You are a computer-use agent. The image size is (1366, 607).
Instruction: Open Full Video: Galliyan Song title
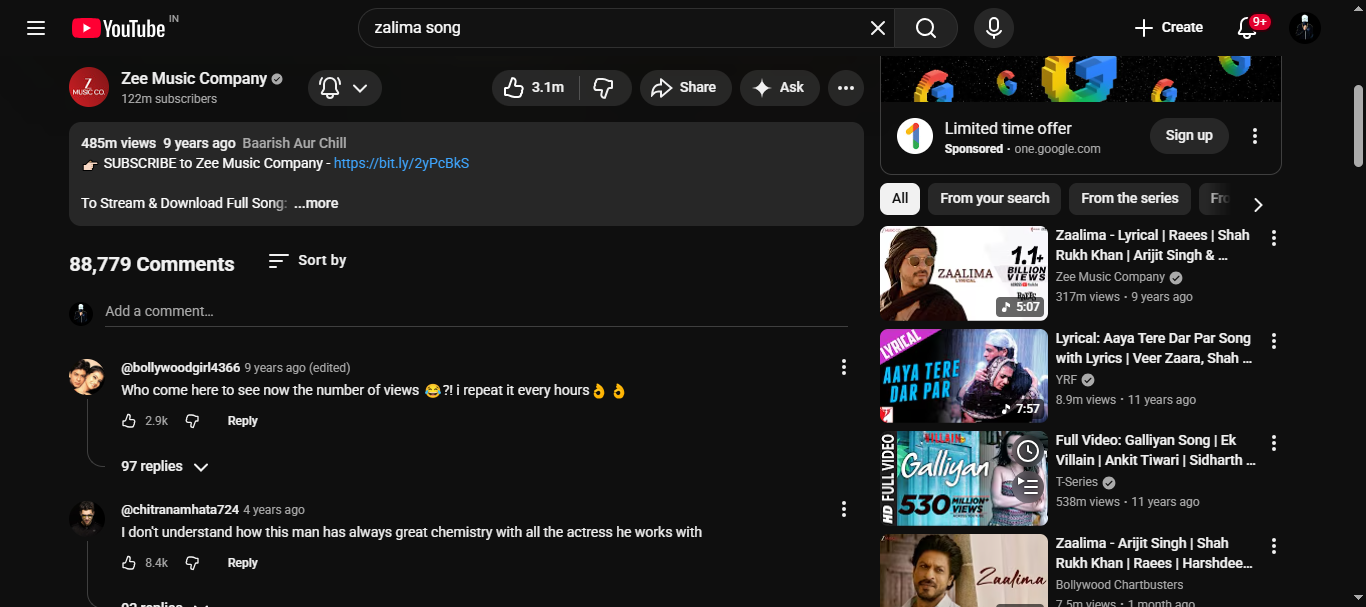coord(1155,450)
